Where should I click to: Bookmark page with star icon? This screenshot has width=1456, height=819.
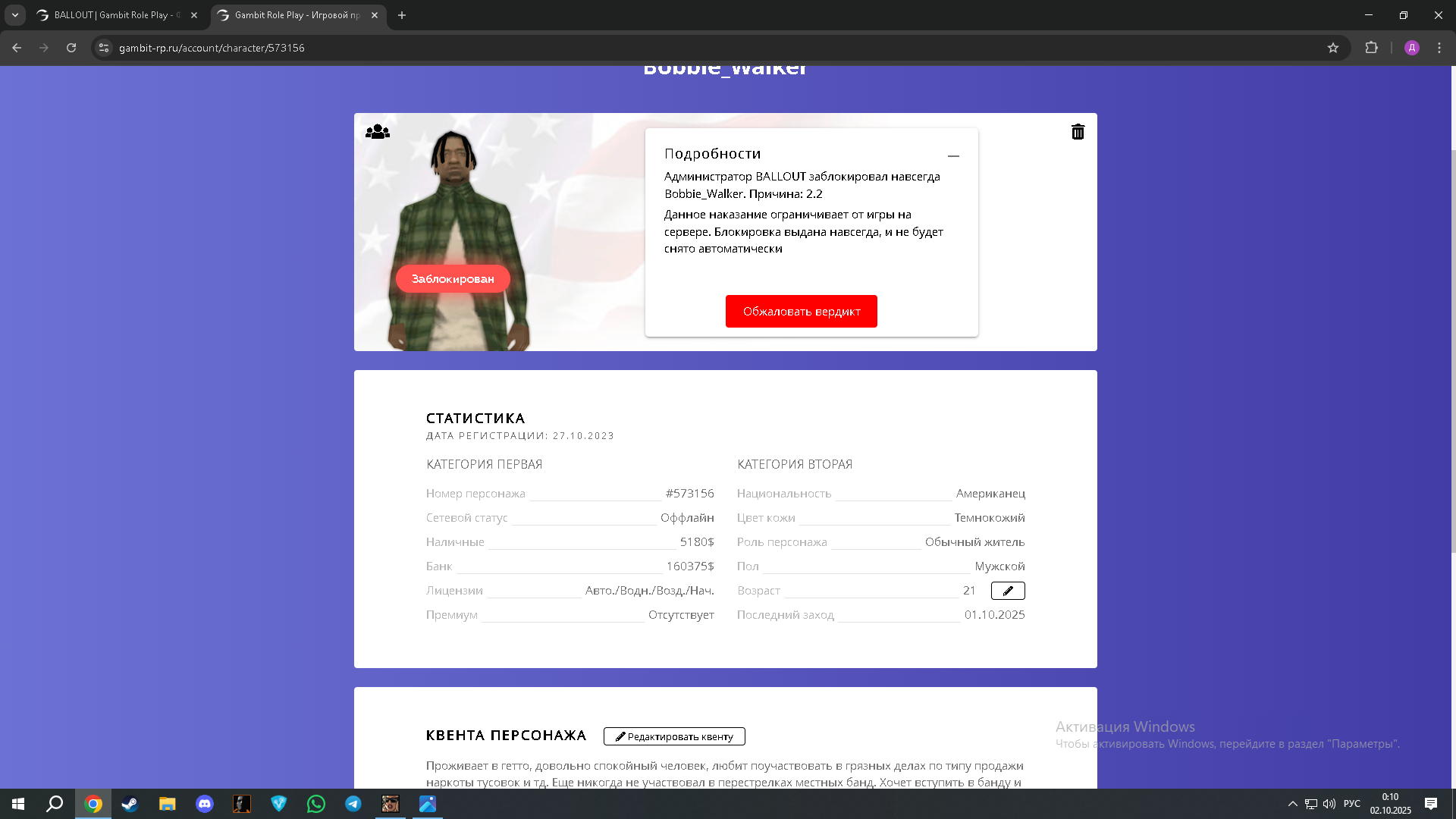click(1333, 48)
